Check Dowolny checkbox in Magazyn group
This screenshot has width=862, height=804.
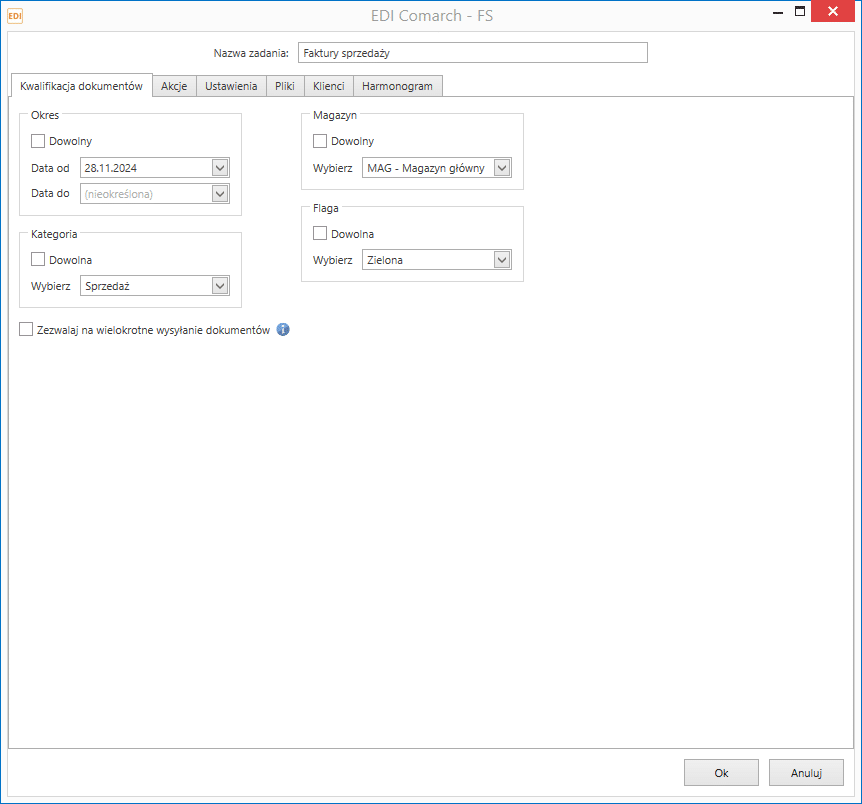(319, 141)
